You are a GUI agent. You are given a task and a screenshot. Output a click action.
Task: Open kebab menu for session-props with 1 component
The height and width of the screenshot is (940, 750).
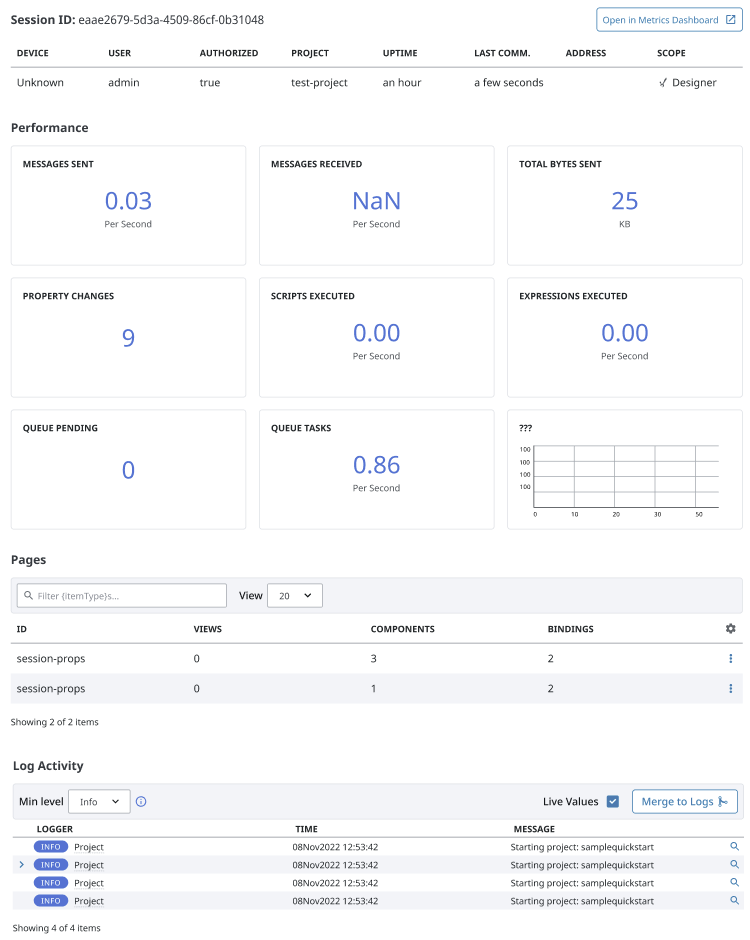730,688
